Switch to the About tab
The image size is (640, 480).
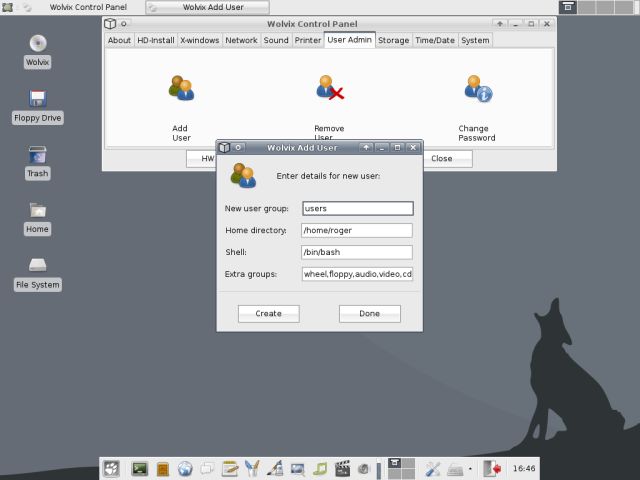pyautogui.click(x=119, y=40)
